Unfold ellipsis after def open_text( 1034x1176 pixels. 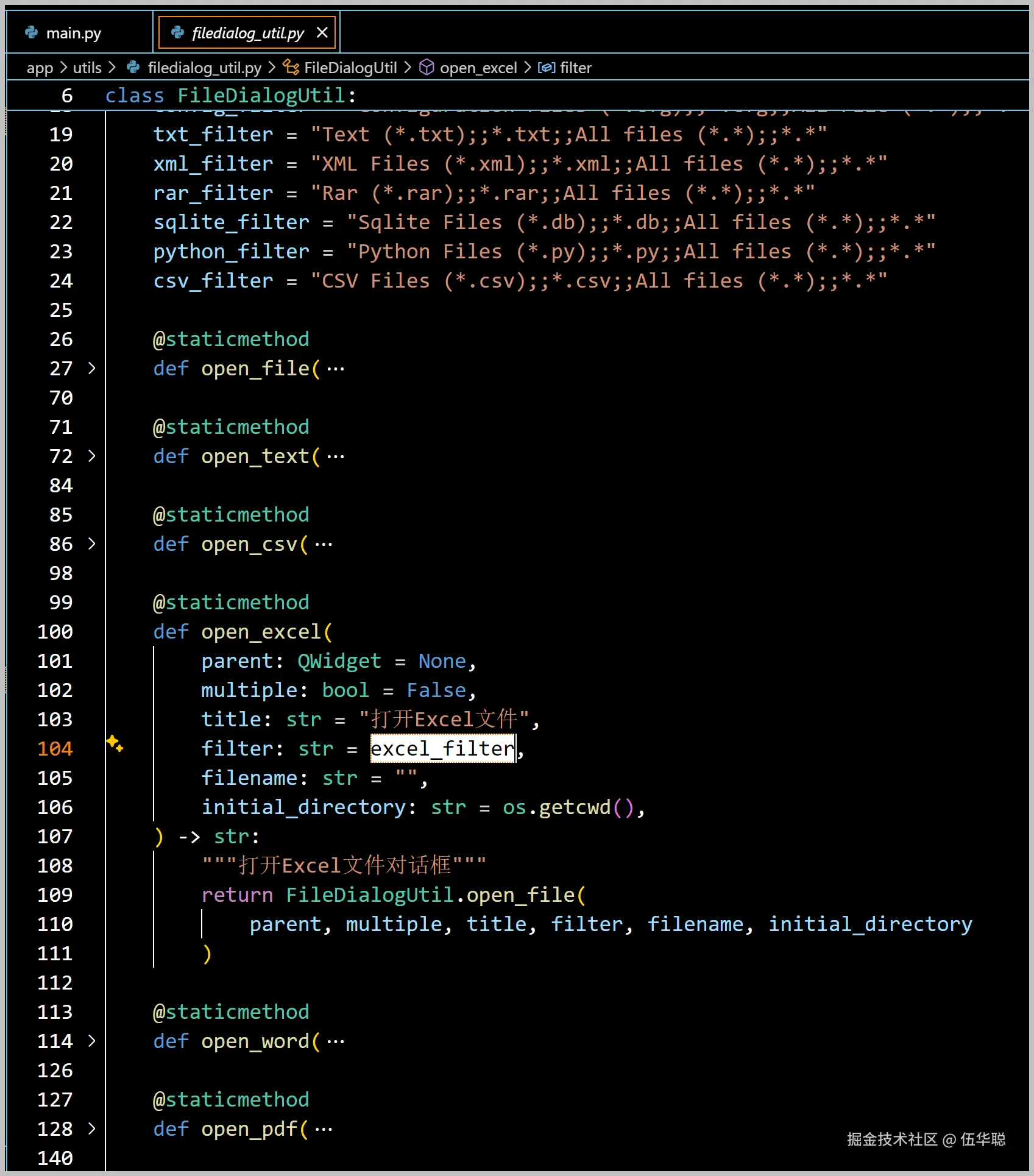pos(336,456)
